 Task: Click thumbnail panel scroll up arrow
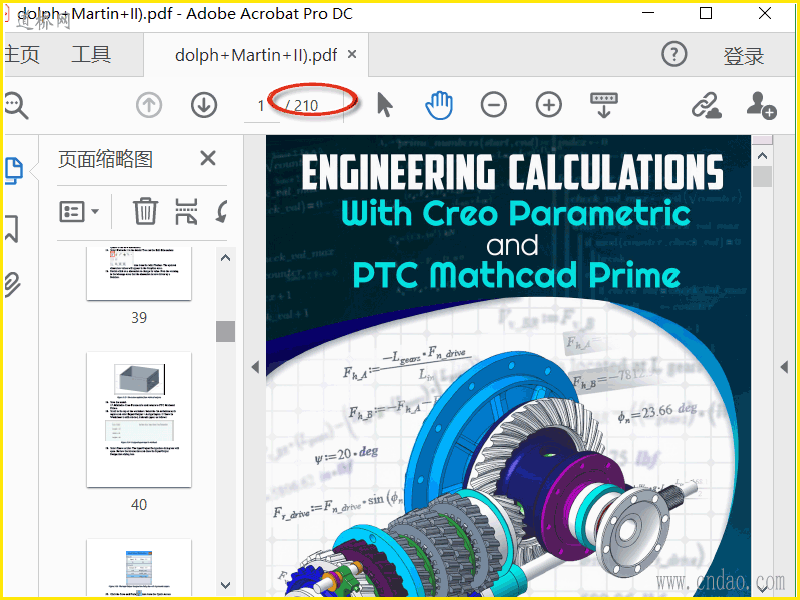click(x=226, y=258)
